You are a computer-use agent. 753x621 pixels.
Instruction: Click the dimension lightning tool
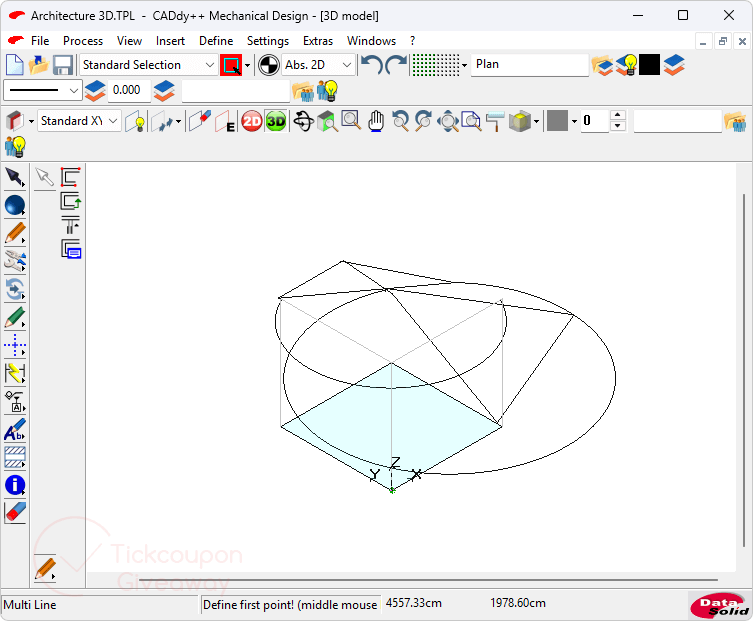tap(15, 373)
